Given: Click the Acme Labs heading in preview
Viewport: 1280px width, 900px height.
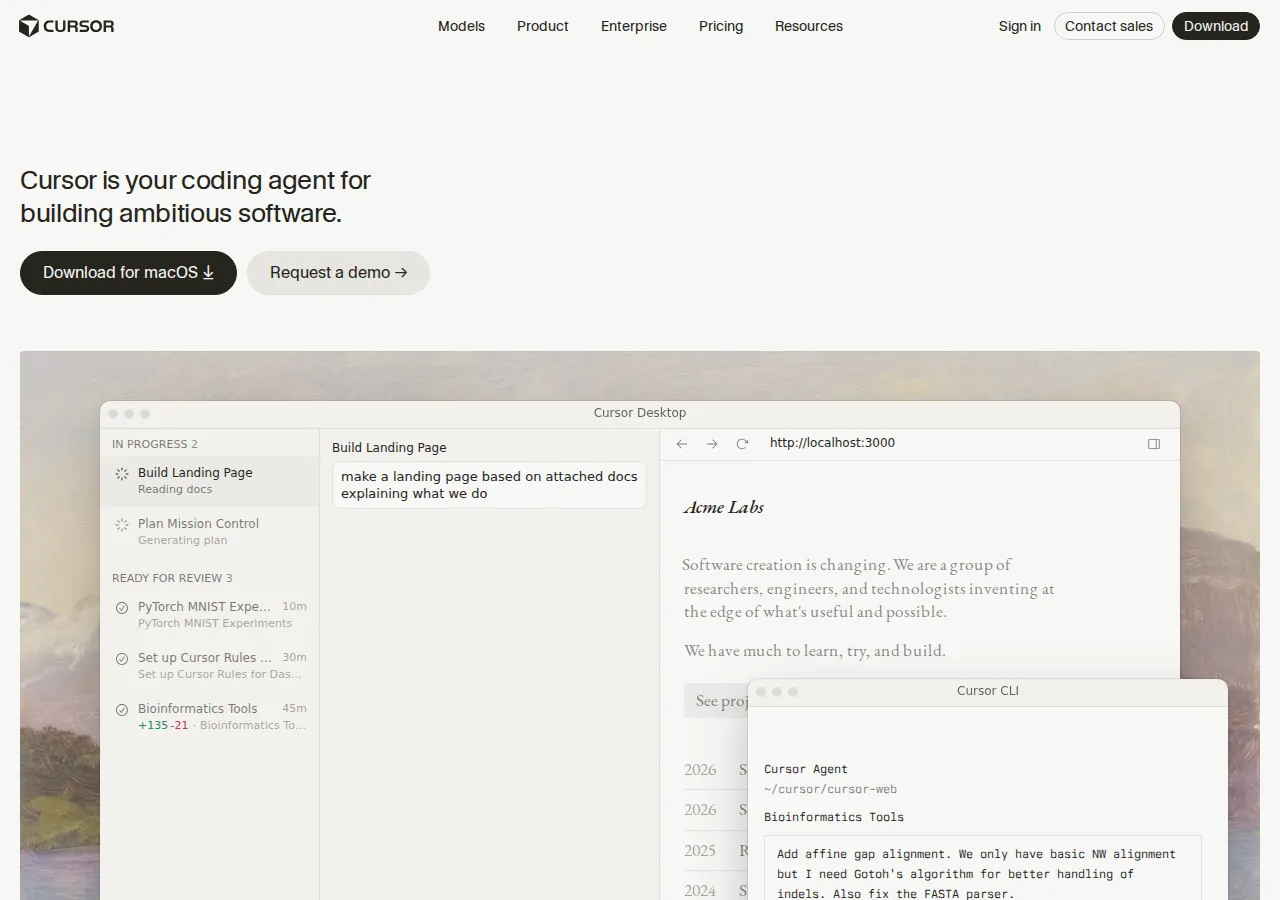Looking at the screenshot, I should click(x=724, y=507).
